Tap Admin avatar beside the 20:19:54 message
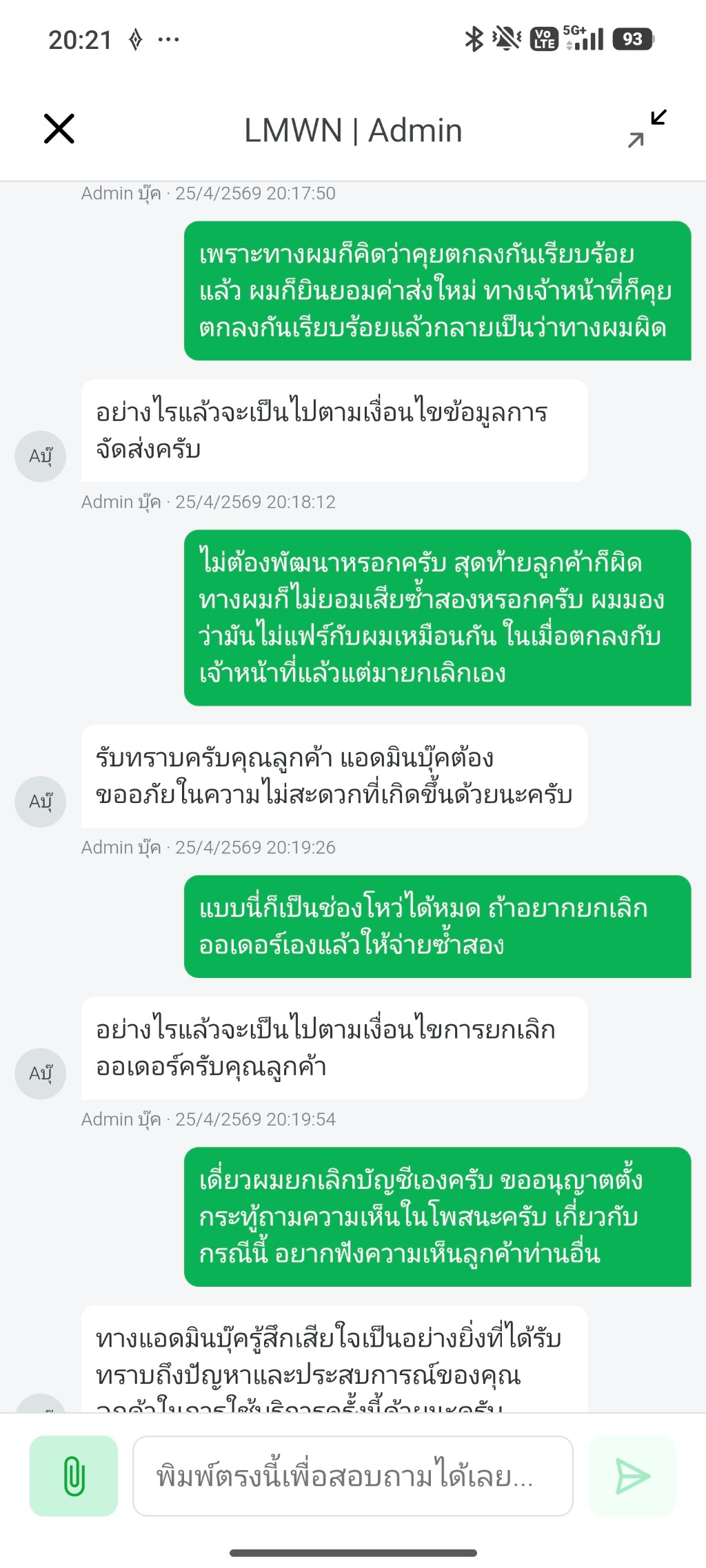Image resolution: width=706 pixels, height=1568 pixels. [41, 1074]
